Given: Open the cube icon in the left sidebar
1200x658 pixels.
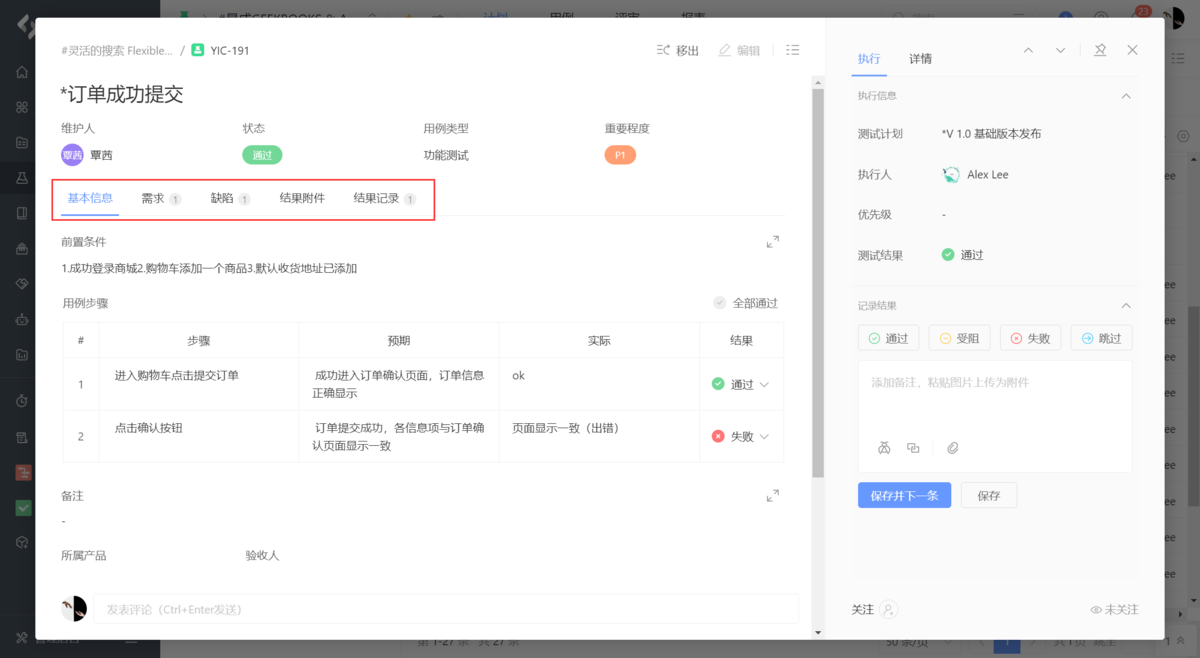Looking at the screenshot, I should [22, 542].
